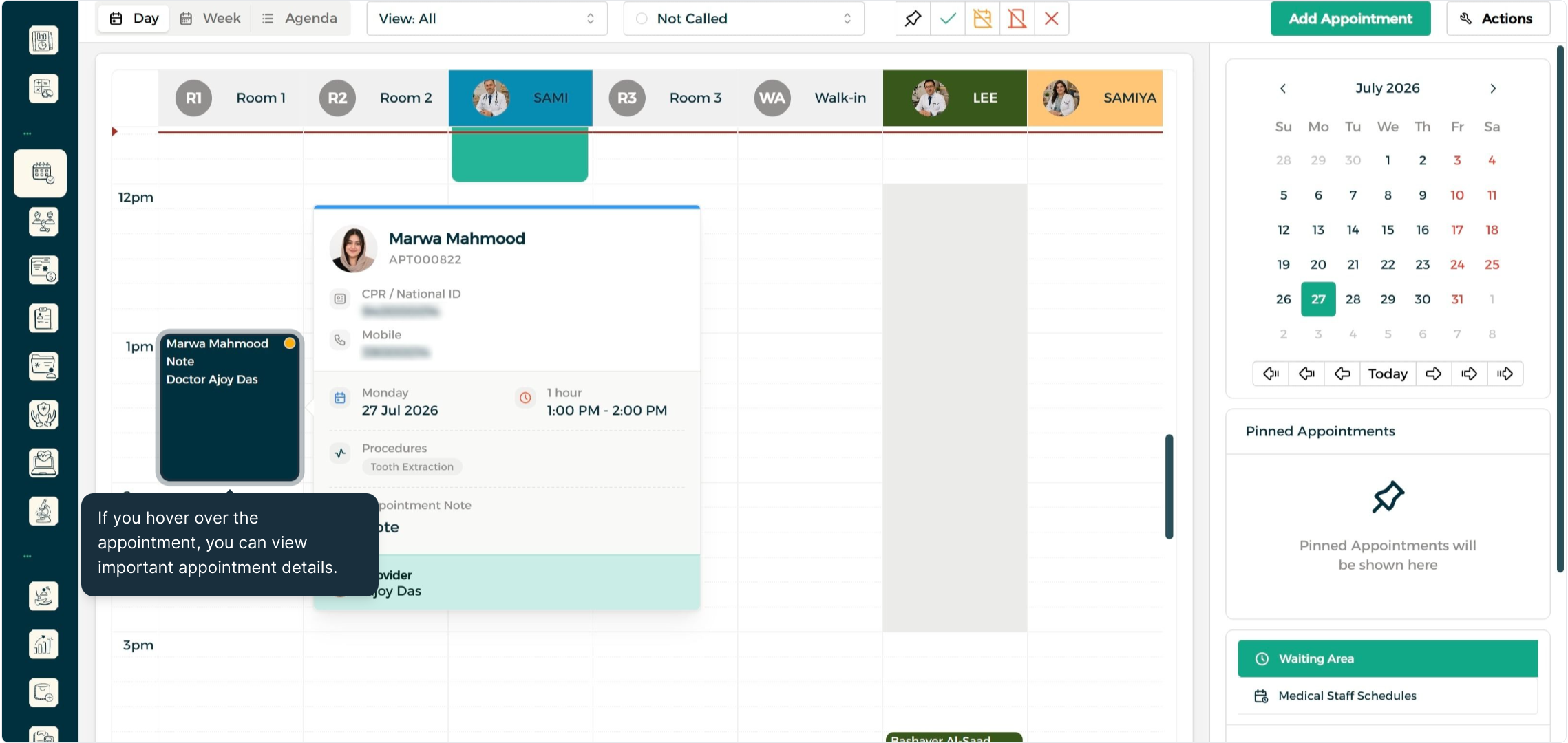Screen dimensions: 1568x743
Task: Open the dashboard clock sidebar icon at top
Action: pyautogui.click(x=43, y=41)
